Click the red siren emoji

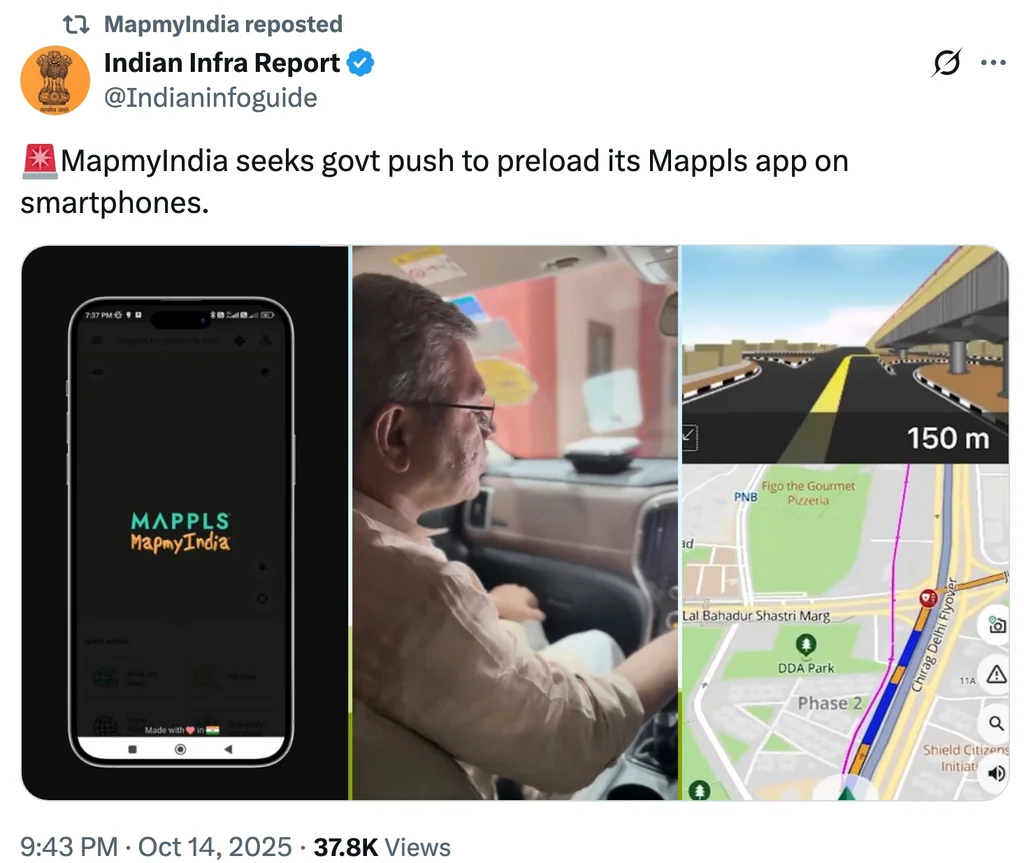coord(40,161)
